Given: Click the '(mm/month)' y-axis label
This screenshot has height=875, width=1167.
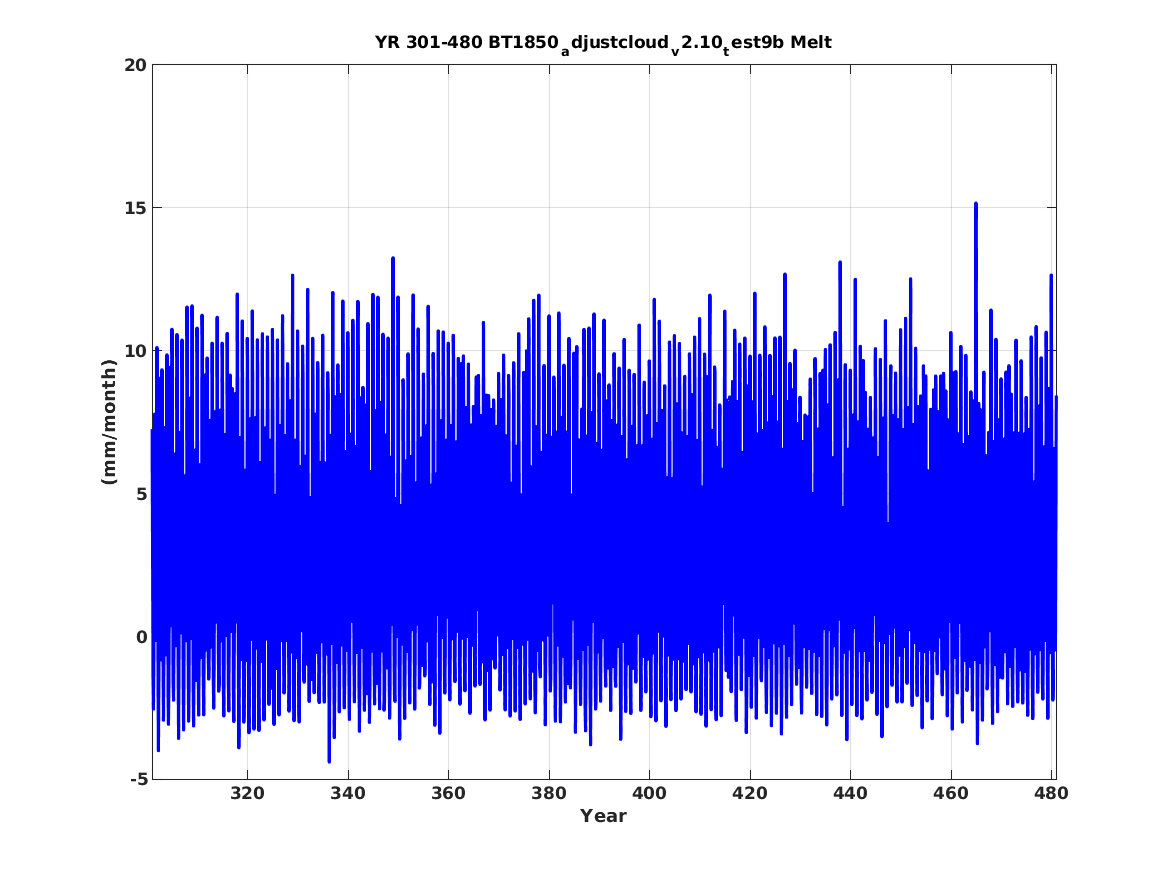Looking at the screenshot, I should (x=109, y=422).
